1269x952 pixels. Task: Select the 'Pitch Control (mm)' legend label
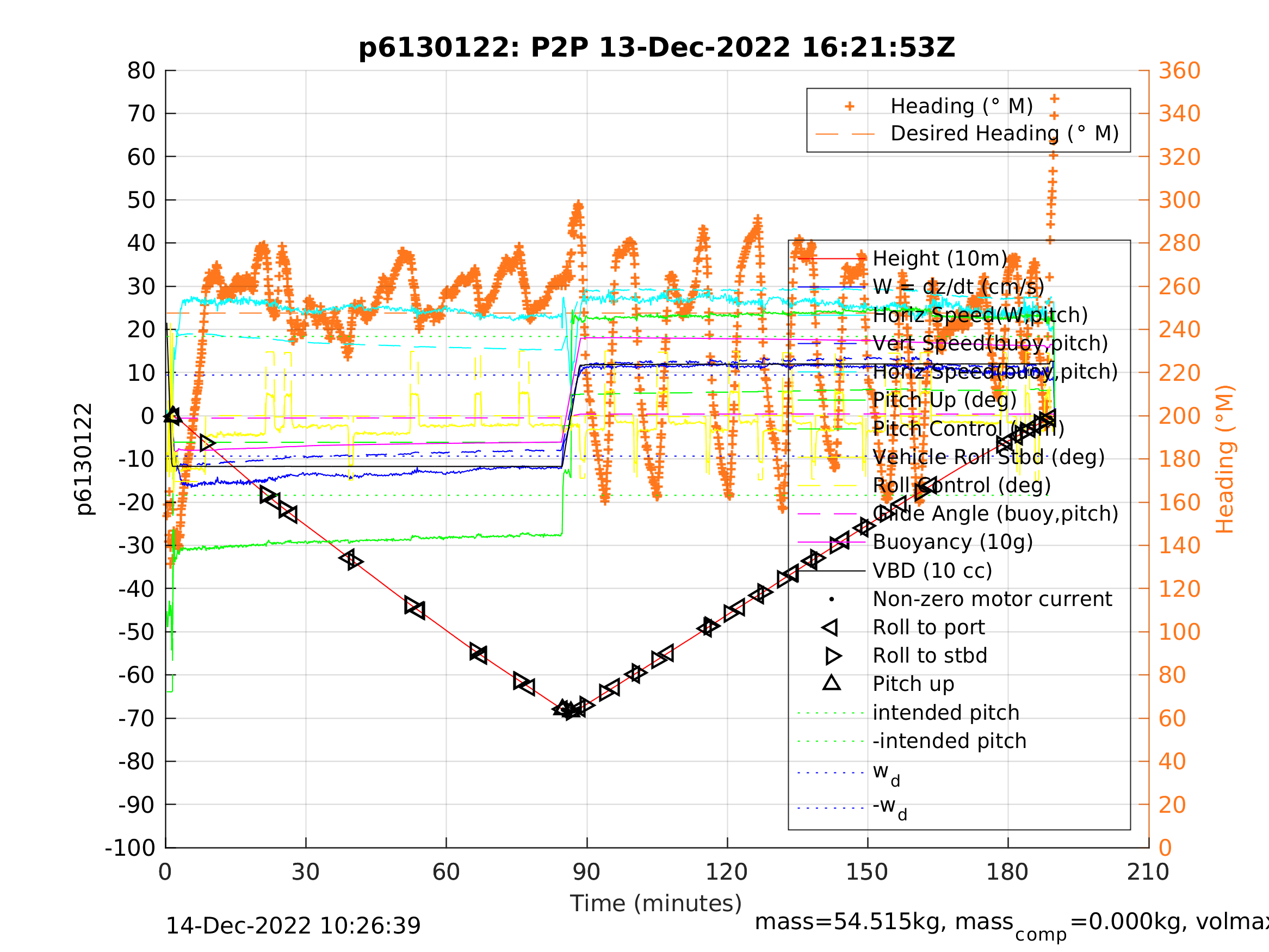(968, 428)
